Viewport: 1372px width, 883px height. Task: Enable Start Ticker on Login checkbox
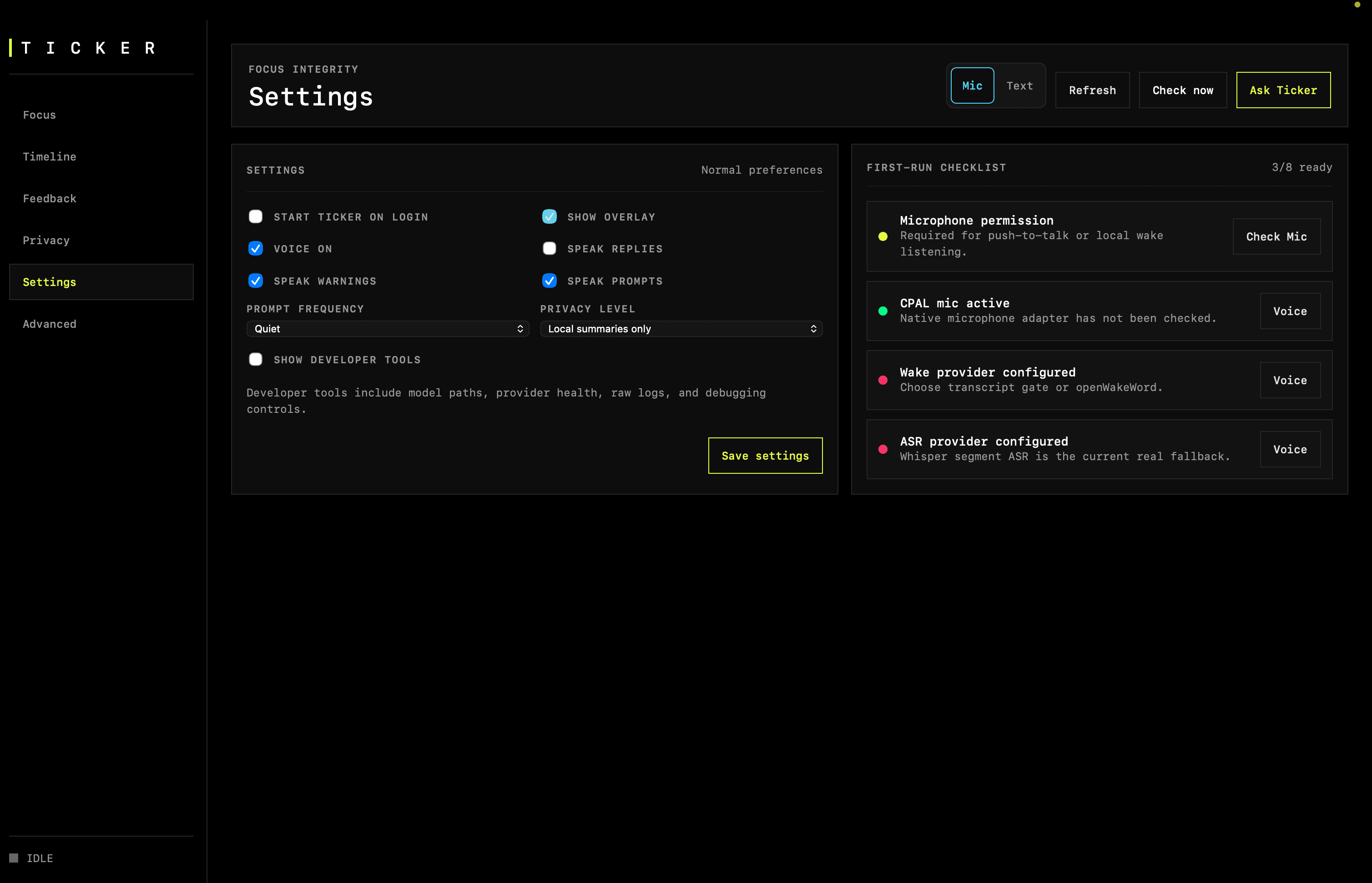point(256,217)
